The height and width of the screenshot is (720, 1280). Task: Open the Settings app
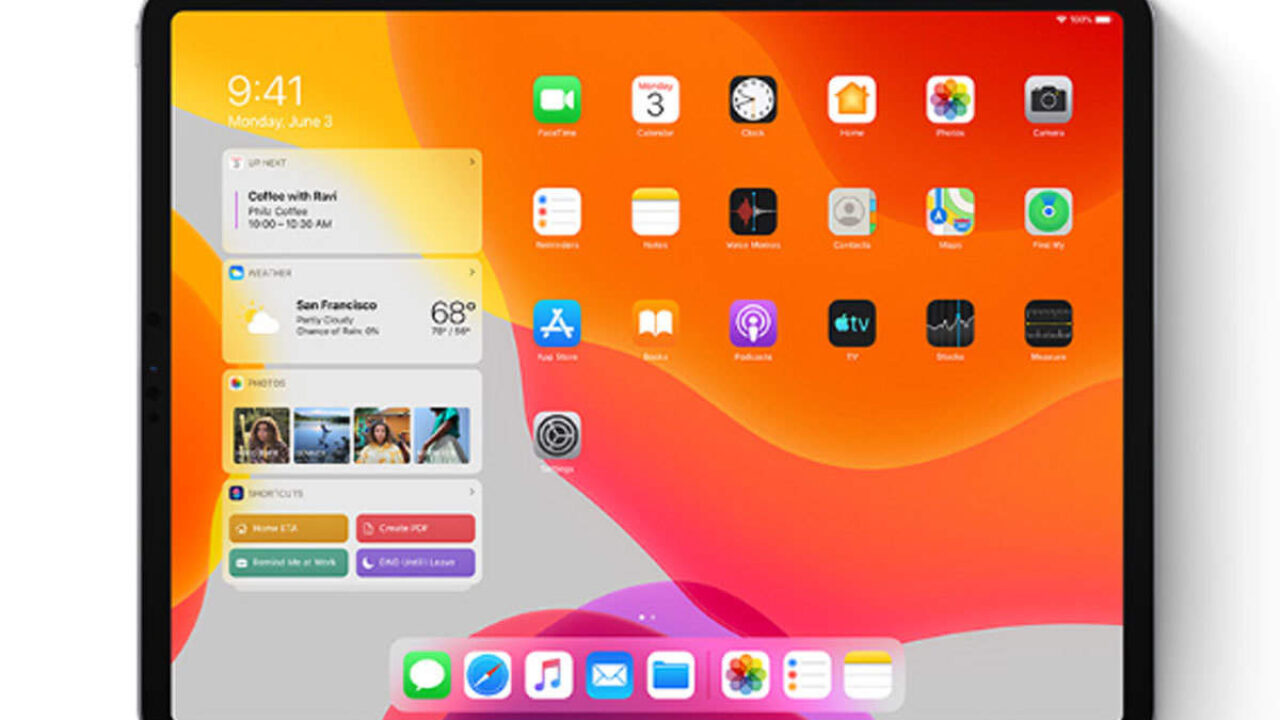click(x=556, y=436)
